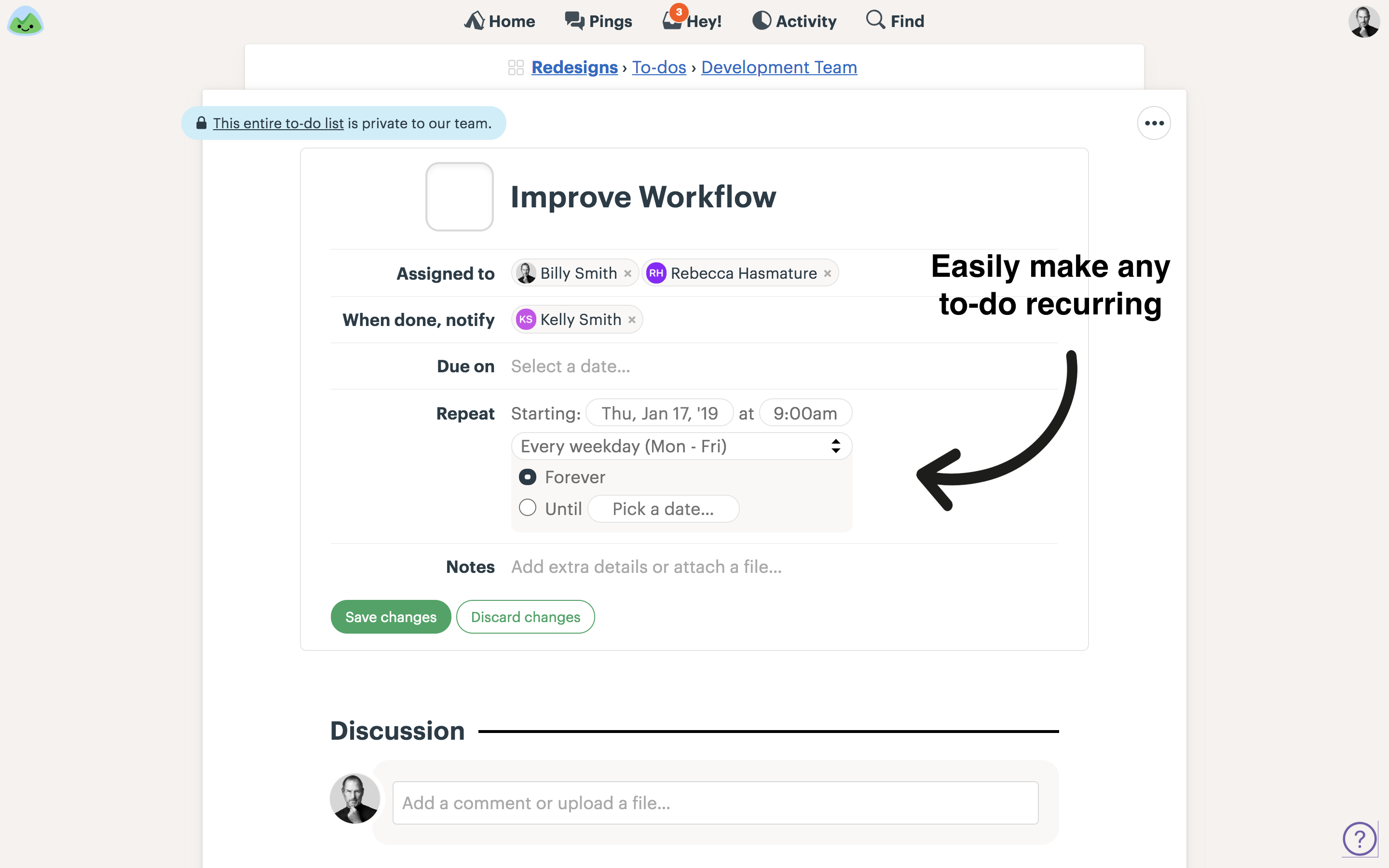
Task: Select Until radio button for end date
Action: pyautogui.click(x=528, y=508)
